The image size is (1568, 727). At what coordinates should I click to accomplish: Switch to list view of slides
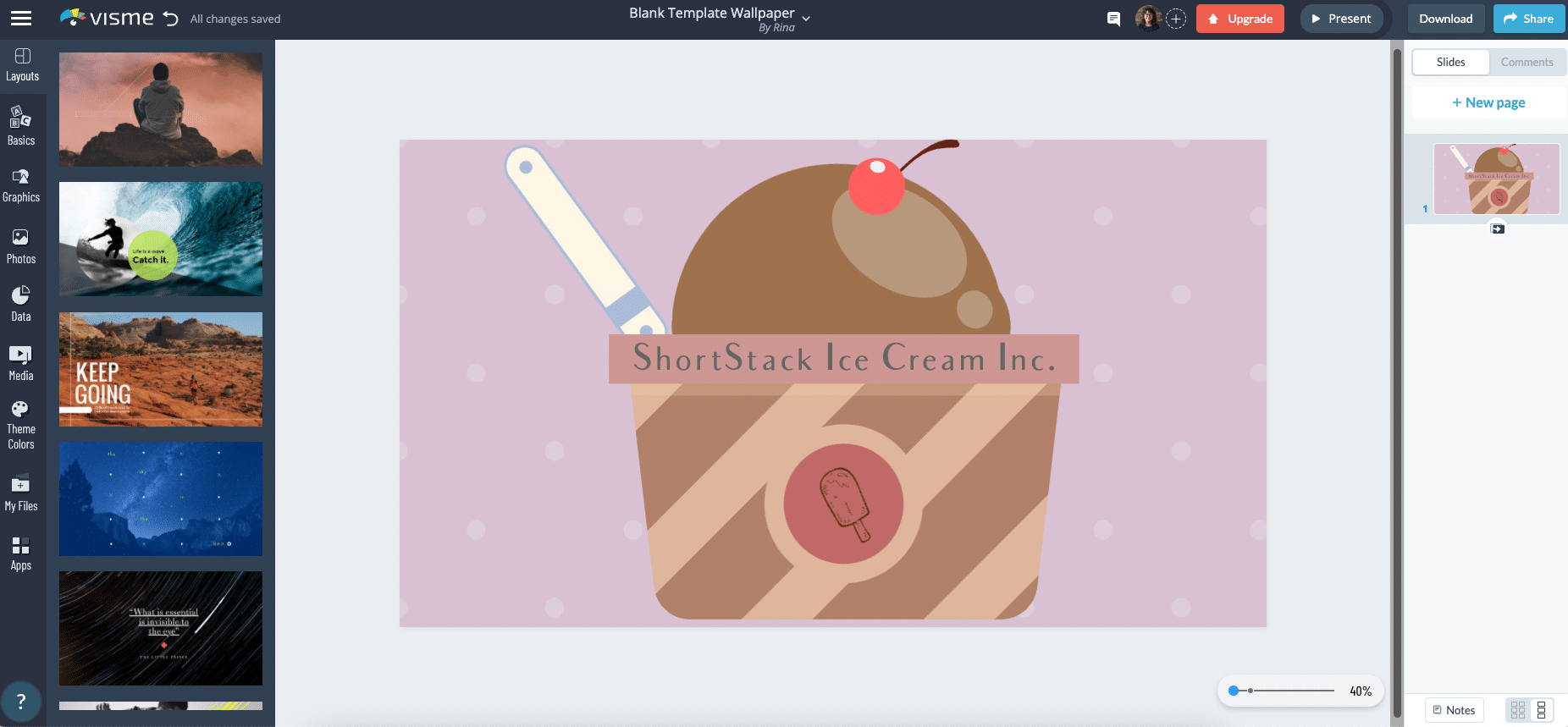tap(1541, 709)
